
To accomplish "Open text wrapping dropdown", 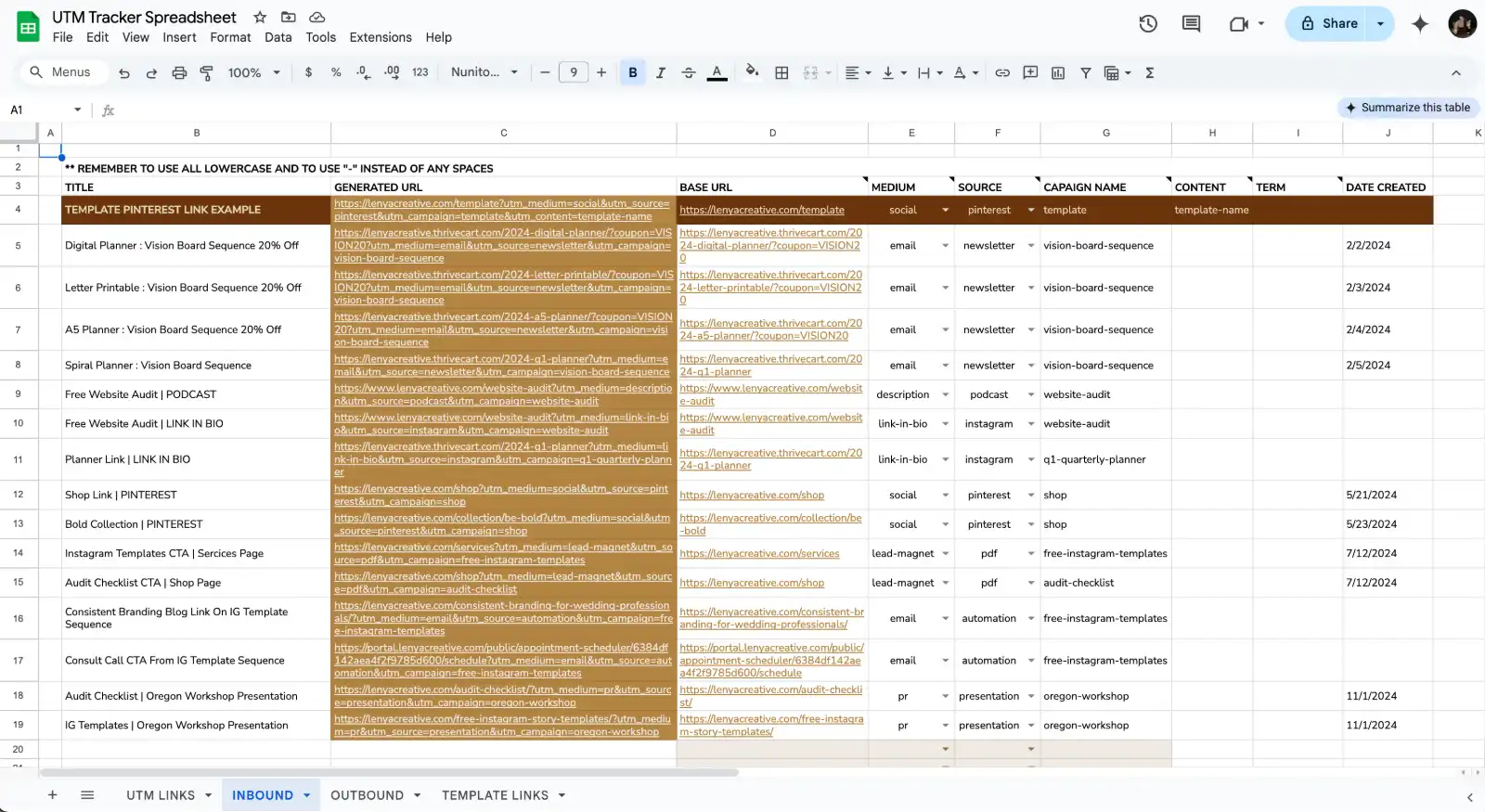I will 930,72.
